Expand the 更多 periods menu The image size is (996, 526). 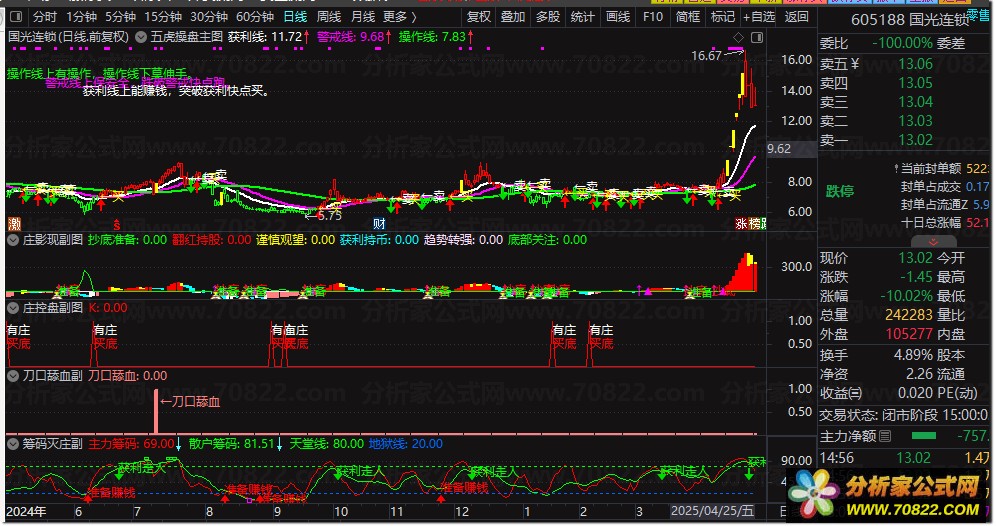pos(400,17)
